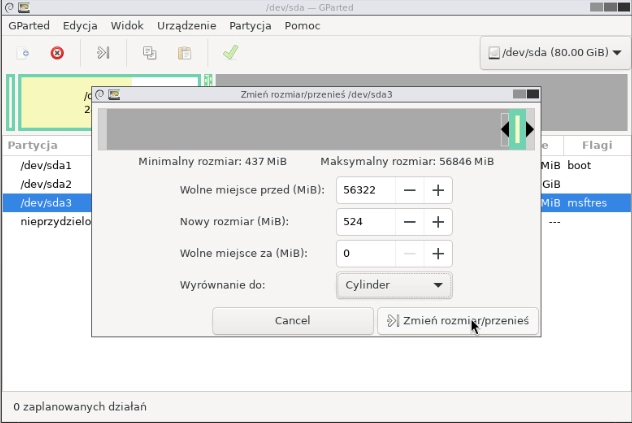Click the Zmień rozmiar/przenieś button
Screen dimensions: 632x423
458,321
